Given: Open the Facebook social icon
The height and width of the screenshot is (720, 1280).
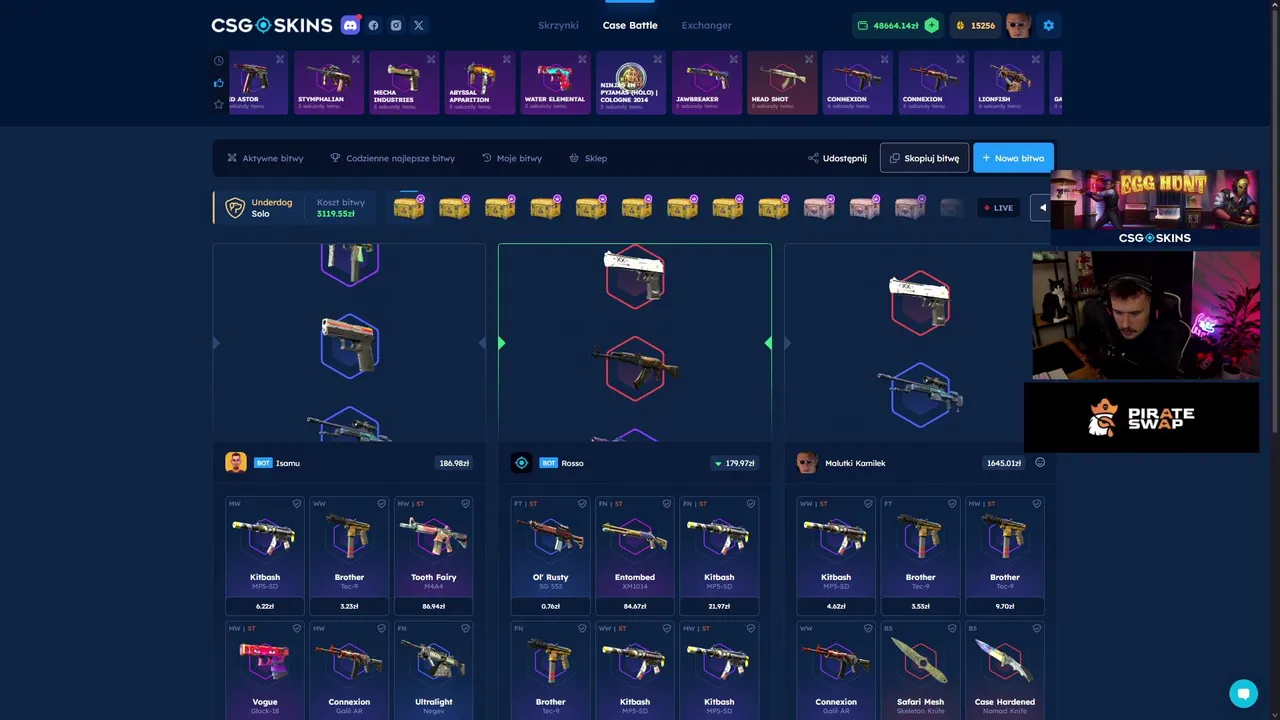Looking at the screenshot, I should 374,25.
